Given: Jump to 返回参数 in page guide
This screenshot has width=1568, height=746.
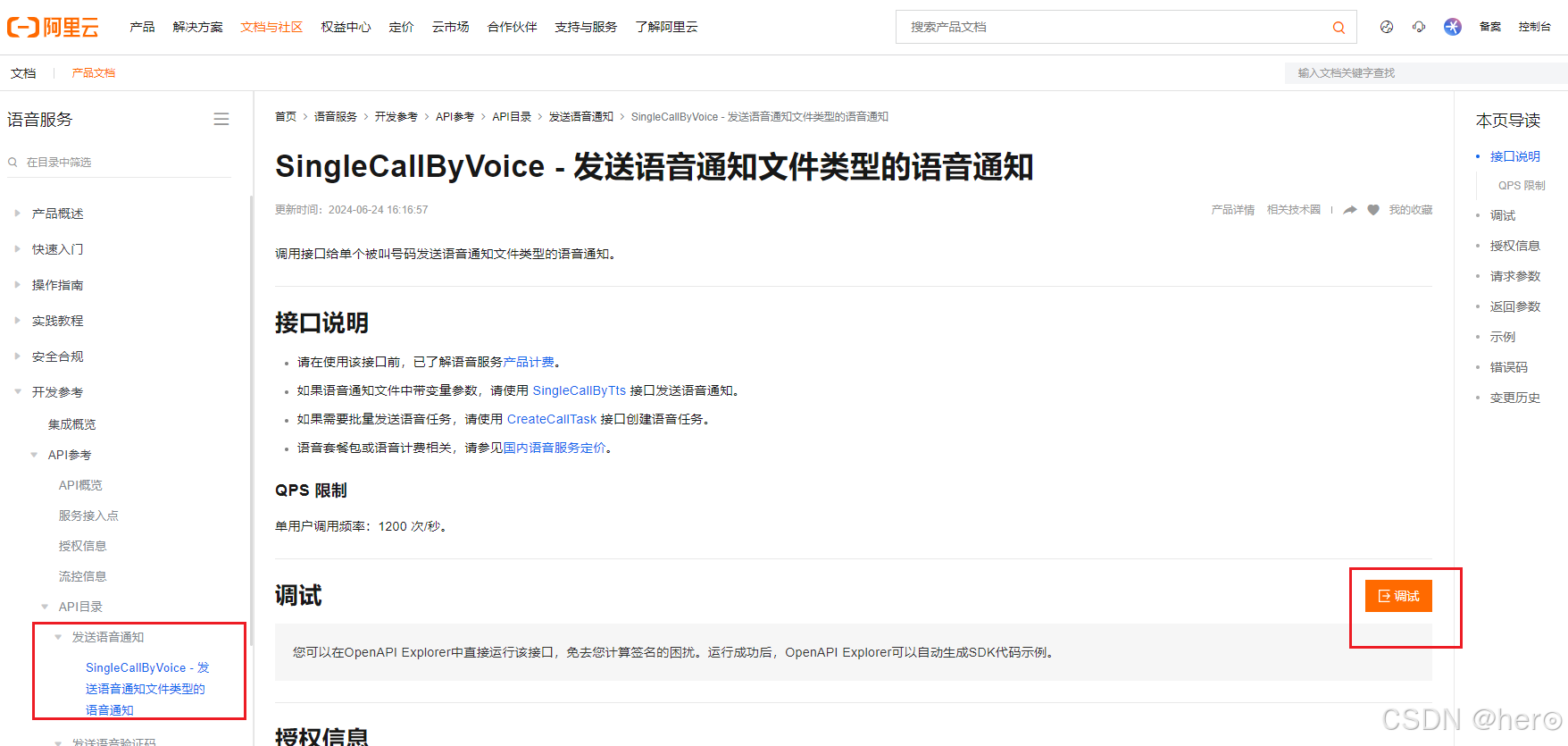Looking at the screenshot, I should point(1514,306).
